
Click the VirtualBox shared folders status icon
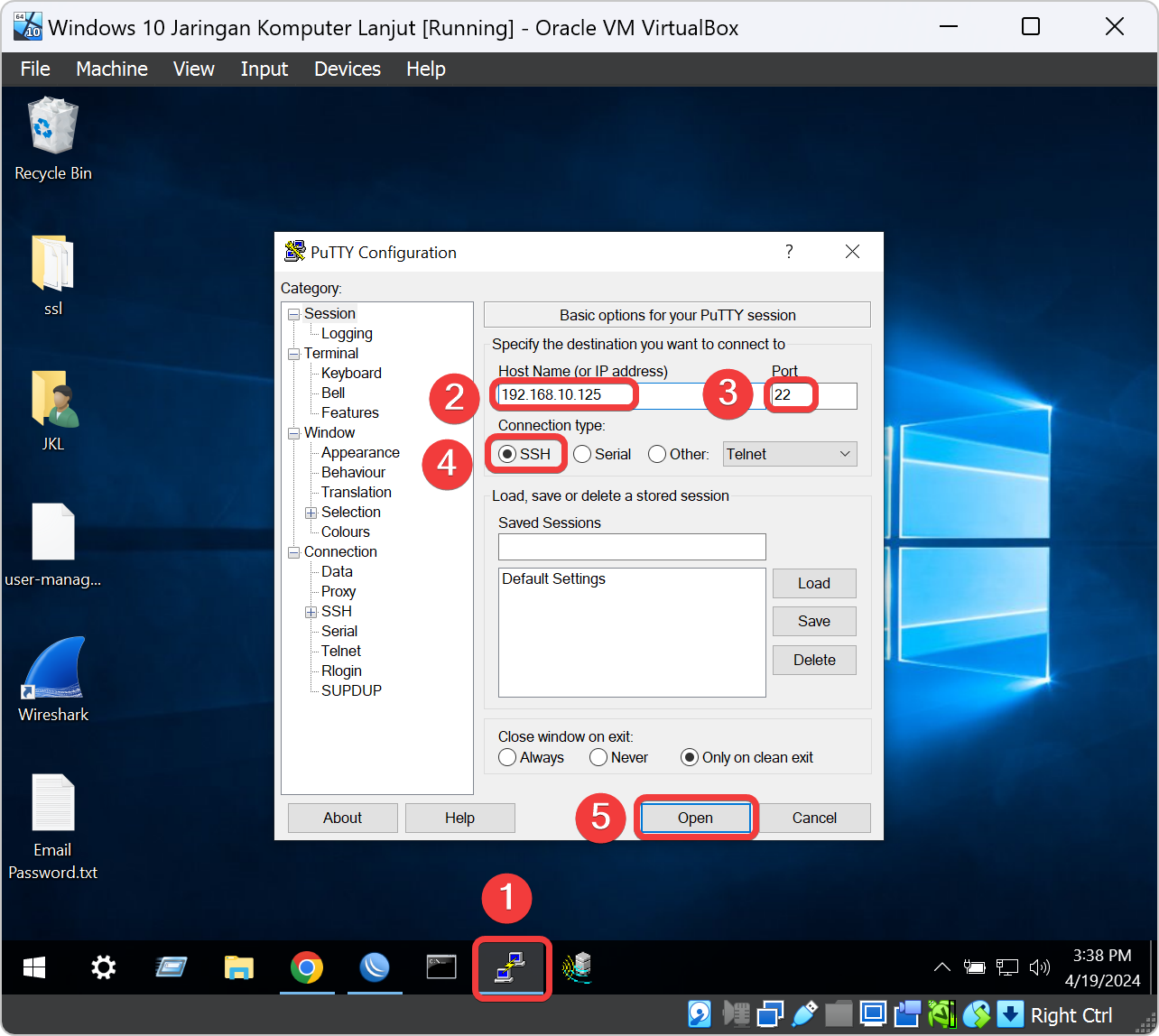(x=839, y=1014)
